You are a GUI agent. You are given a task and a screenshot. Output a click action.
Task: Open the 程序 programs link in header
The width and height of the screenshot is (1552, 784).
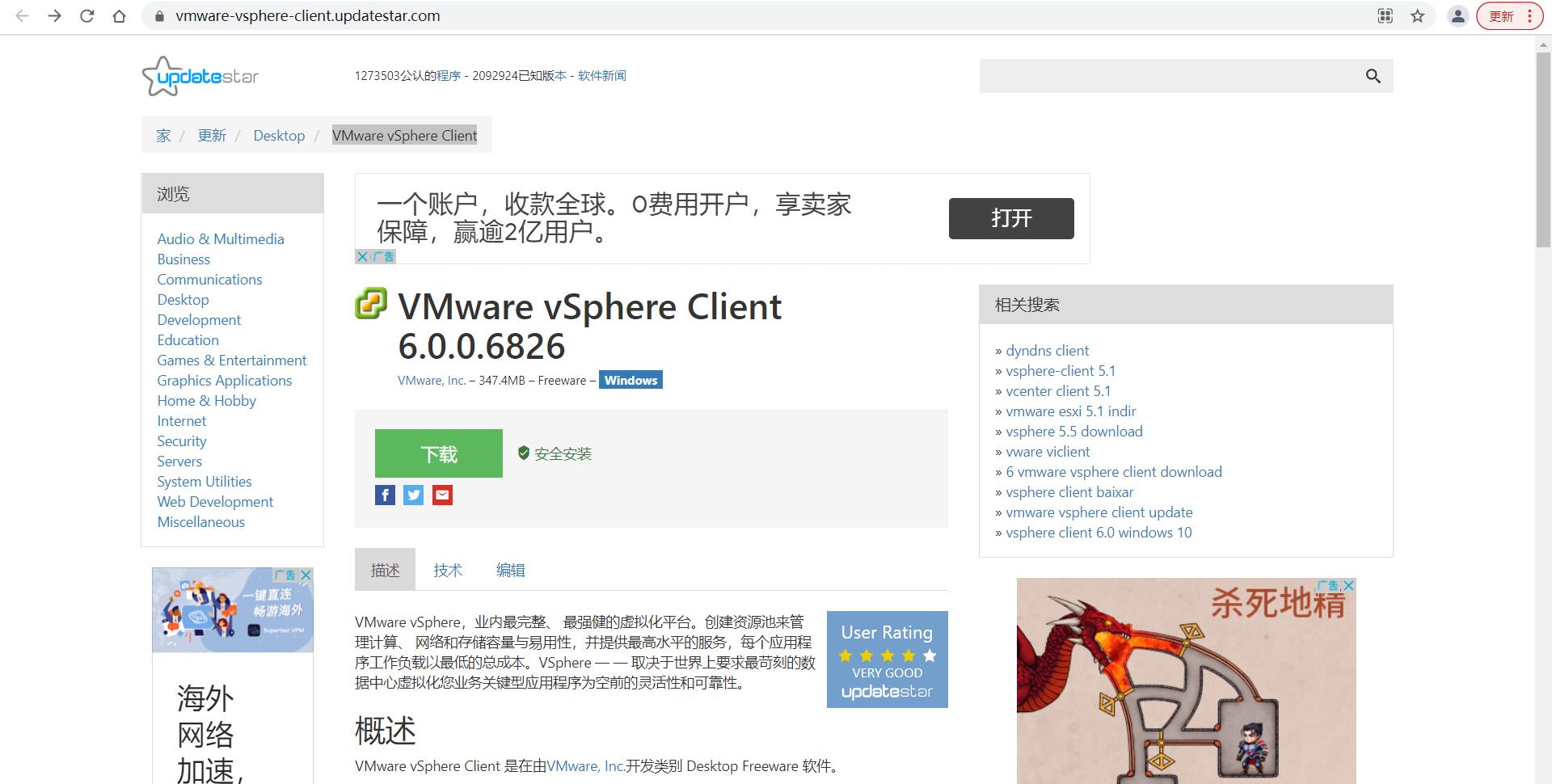click(449, 76)
